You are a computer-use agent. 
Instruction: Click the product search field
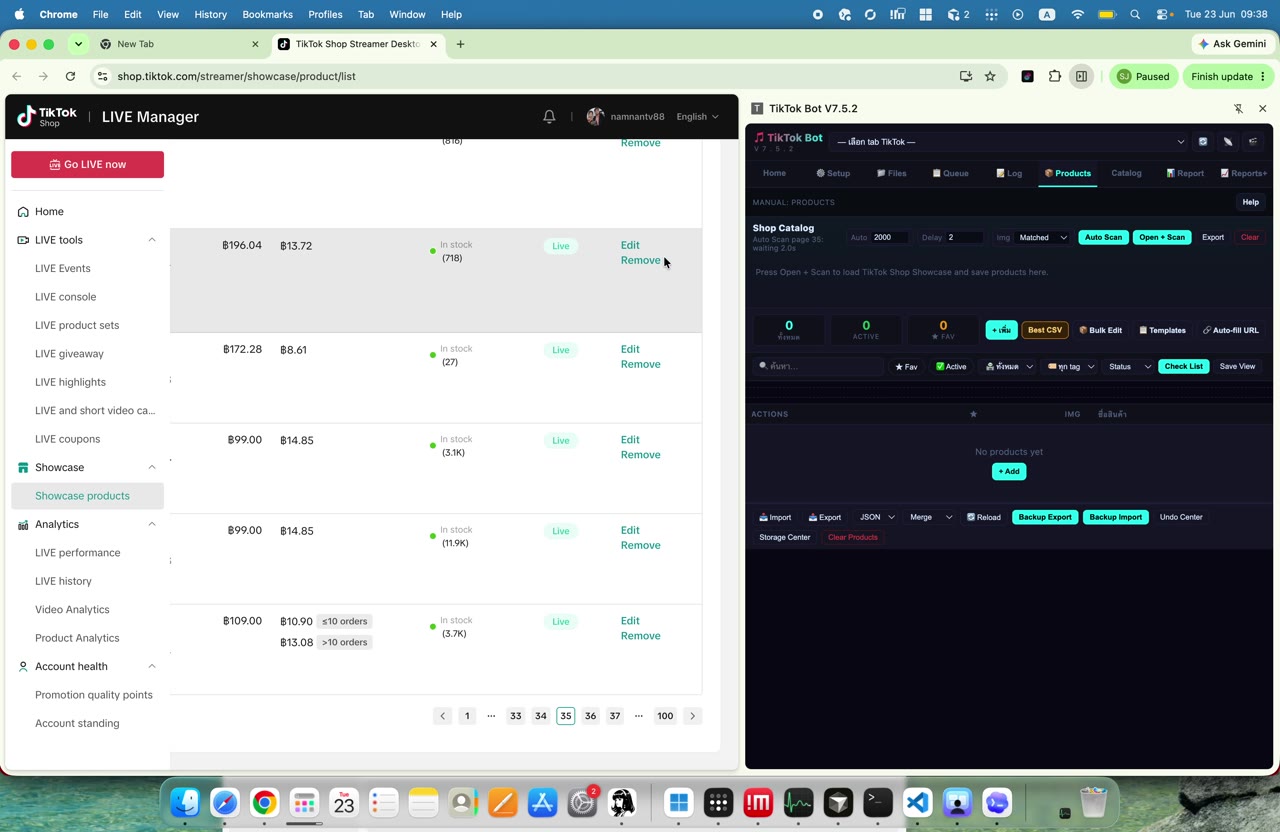tap(820, 366)
